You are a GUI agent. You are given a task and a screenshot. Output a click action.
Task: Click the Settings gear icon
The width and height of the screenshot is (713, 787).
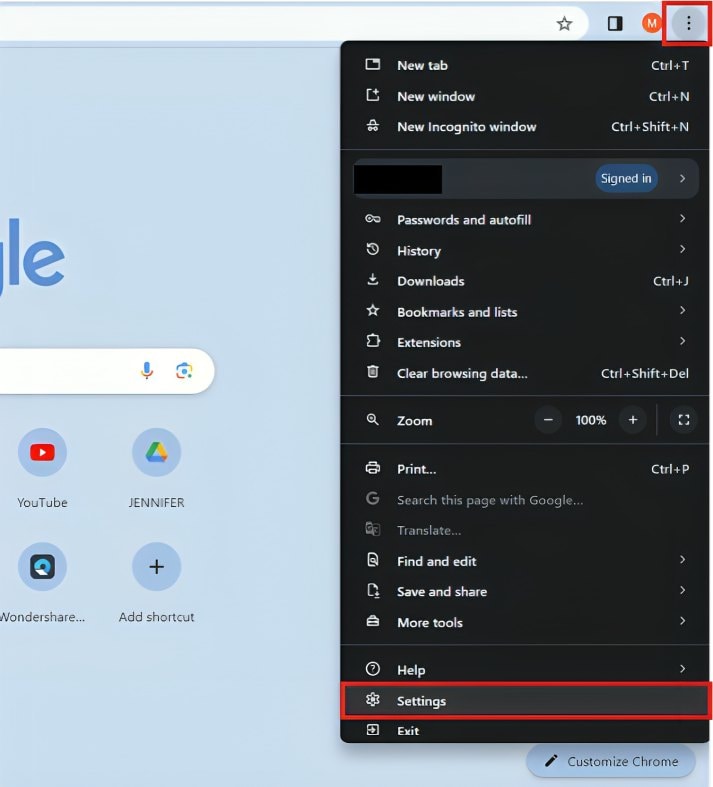pyautogui.click(x=373, y=699)
